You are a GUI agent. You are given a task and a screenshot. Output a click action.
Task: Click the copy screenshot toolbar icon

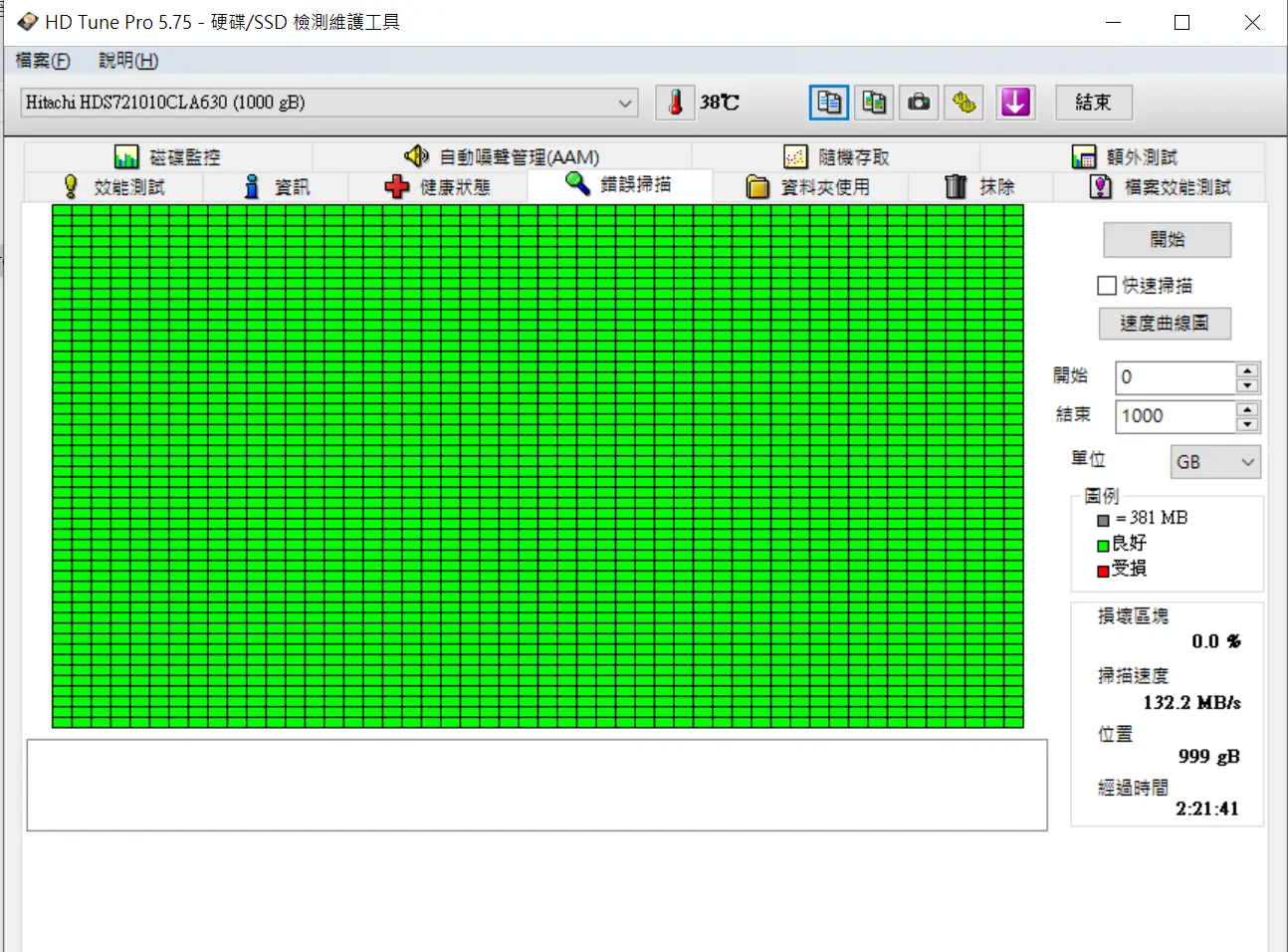pos(874,103)
